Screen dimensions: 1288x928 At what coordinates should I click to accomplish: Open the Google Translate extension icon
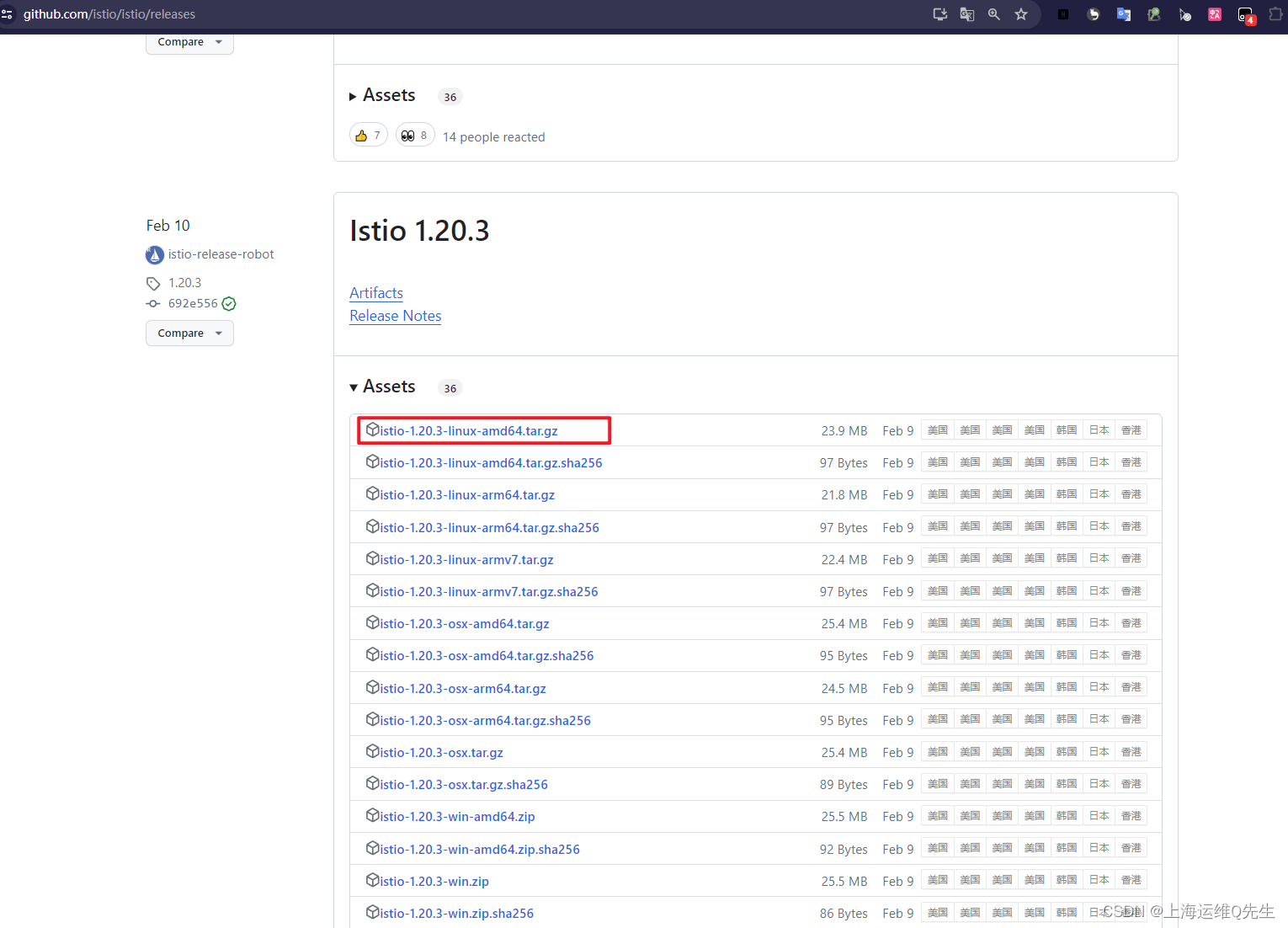[x=1124, y=14]
